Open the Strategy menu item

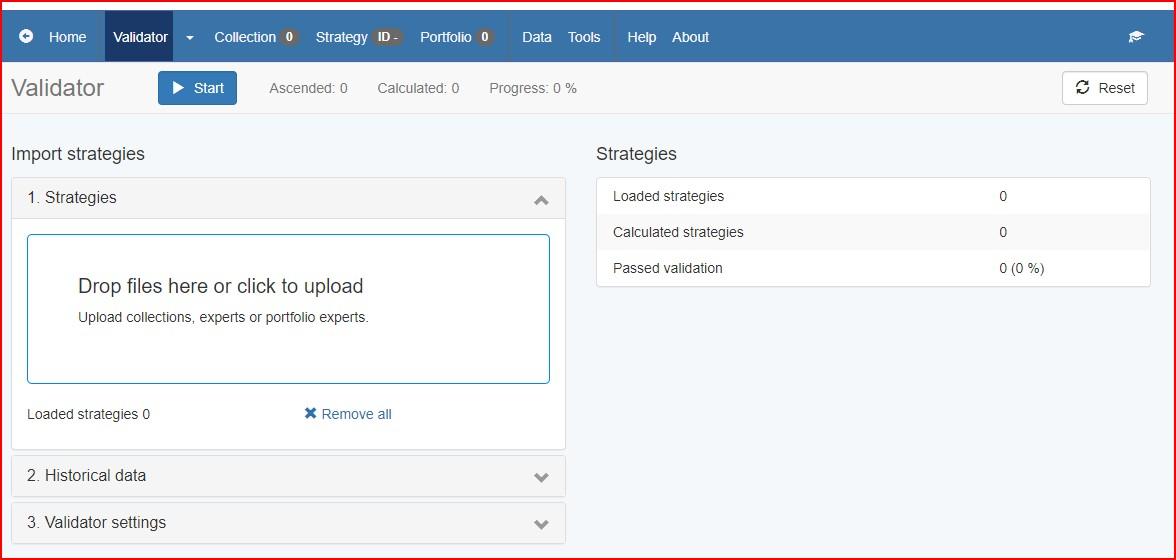point(341,37)
